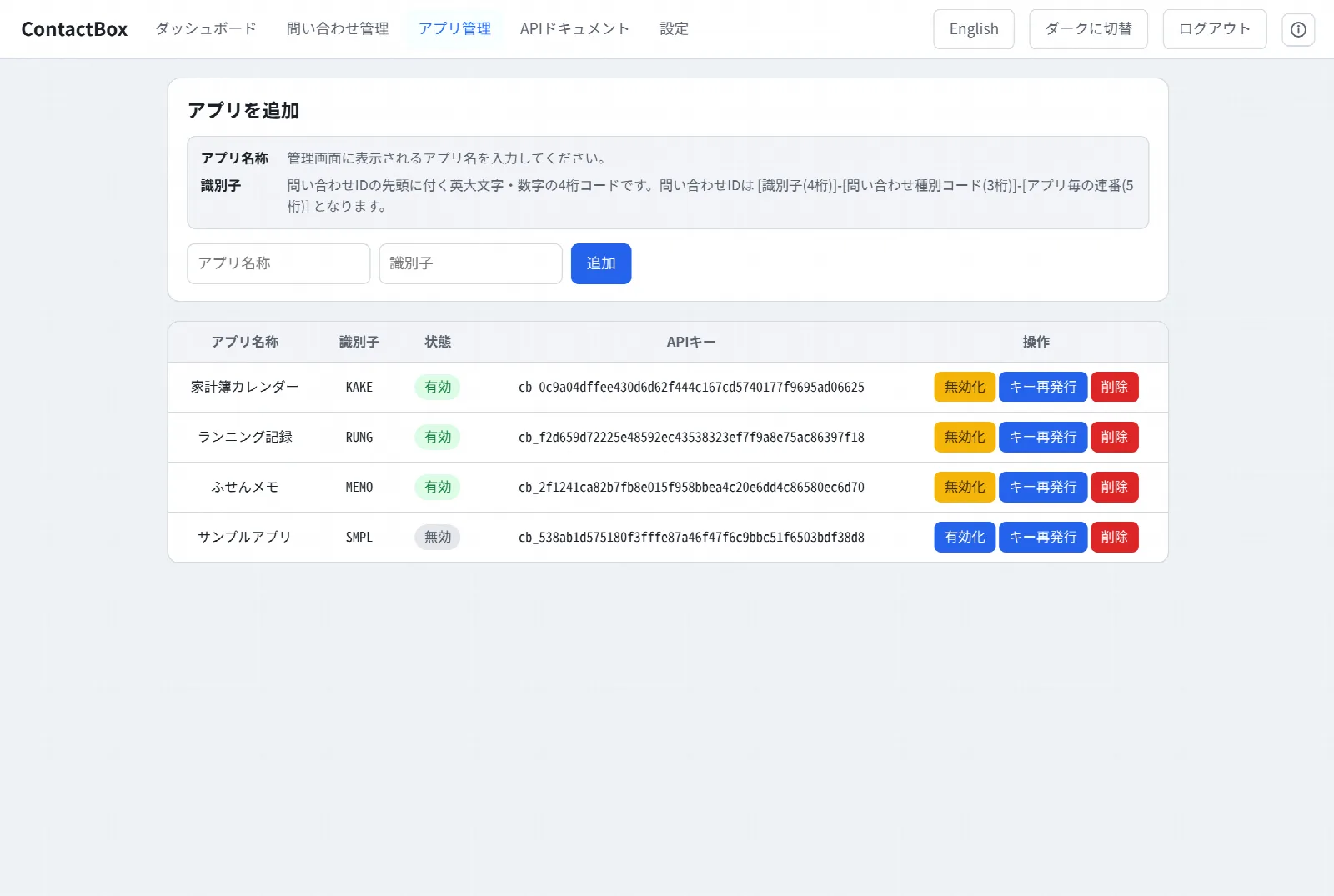Select the MEMO API key text
1334x896 pixels.
(x=691, y=487)
